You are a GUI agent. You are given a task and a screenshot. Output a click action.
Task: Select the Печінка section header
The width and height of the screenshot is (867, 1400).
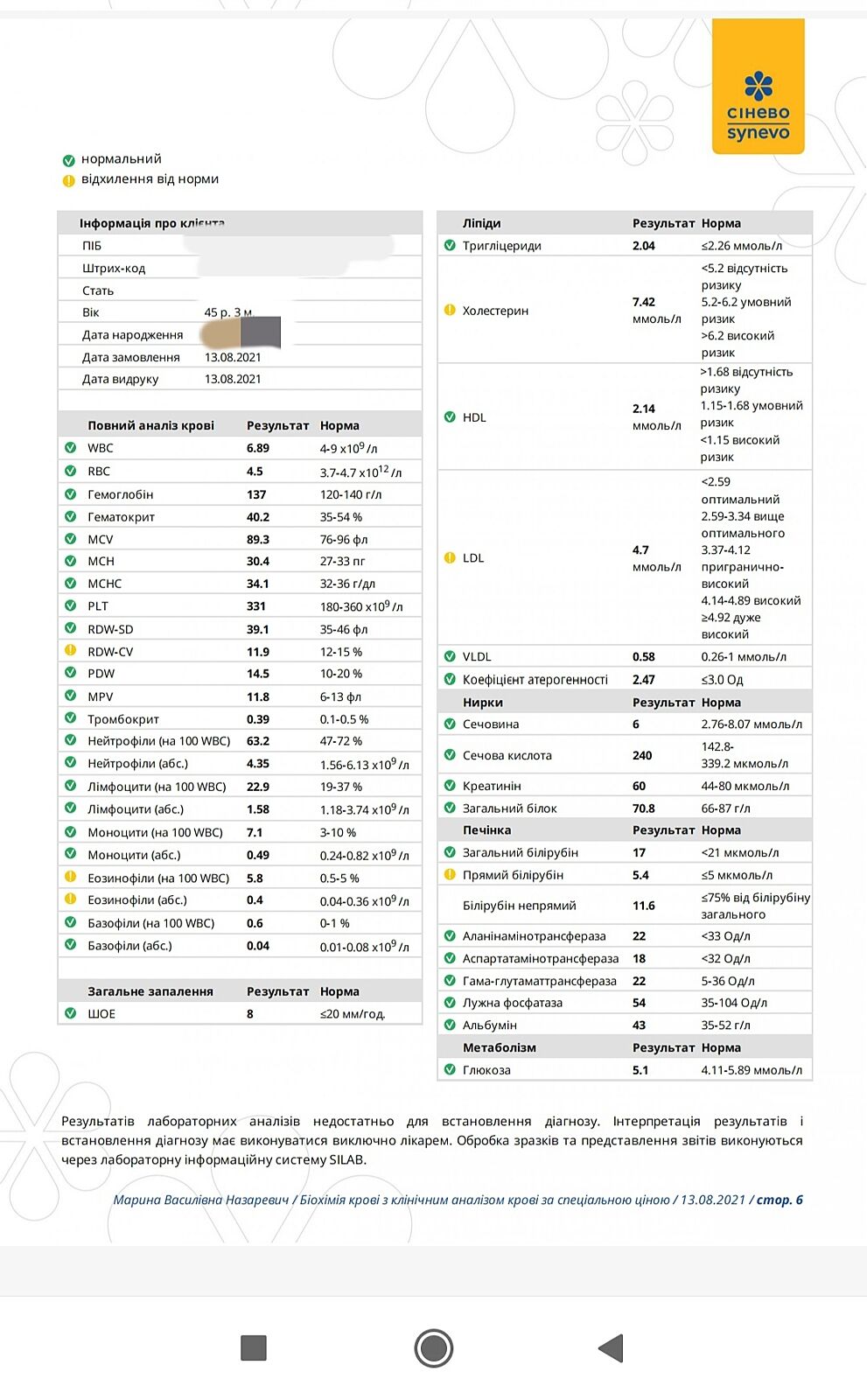click(x=486, y=829)
